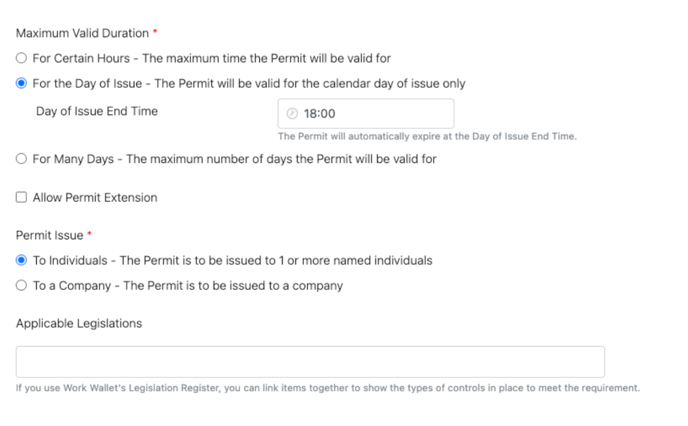The image size is (688, 426).
Task: Click text 'The Permit is to be issued to a company'
Action: point(233,286)
